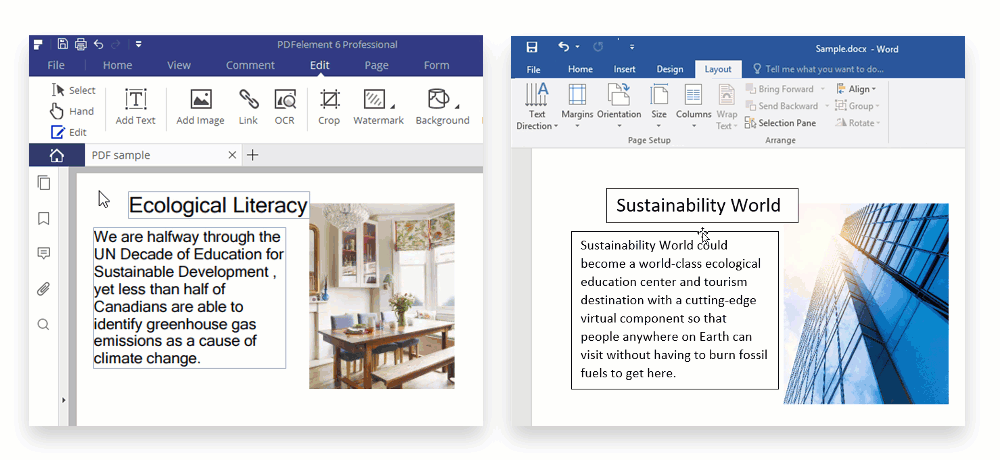Open the attachments paperclip panel

(x=43, y=290)
